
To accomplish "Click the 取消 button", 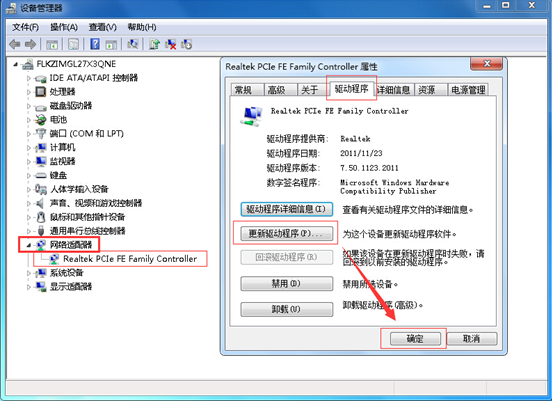I will pyautogui.click(x=472, y=339).
